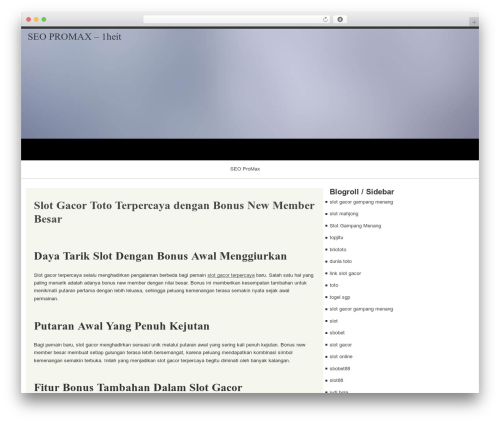
Task: Open the 'dunia toto' sidebar link
Action: [340, 261]
